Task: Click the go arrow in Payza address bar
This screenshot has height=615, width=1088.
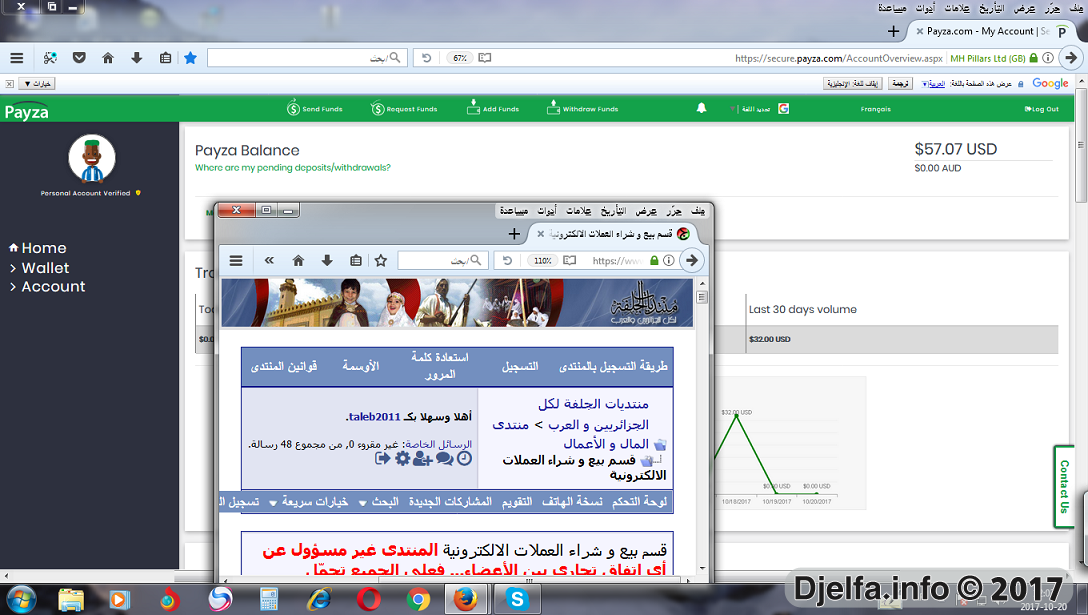Action: (1071, 58)
